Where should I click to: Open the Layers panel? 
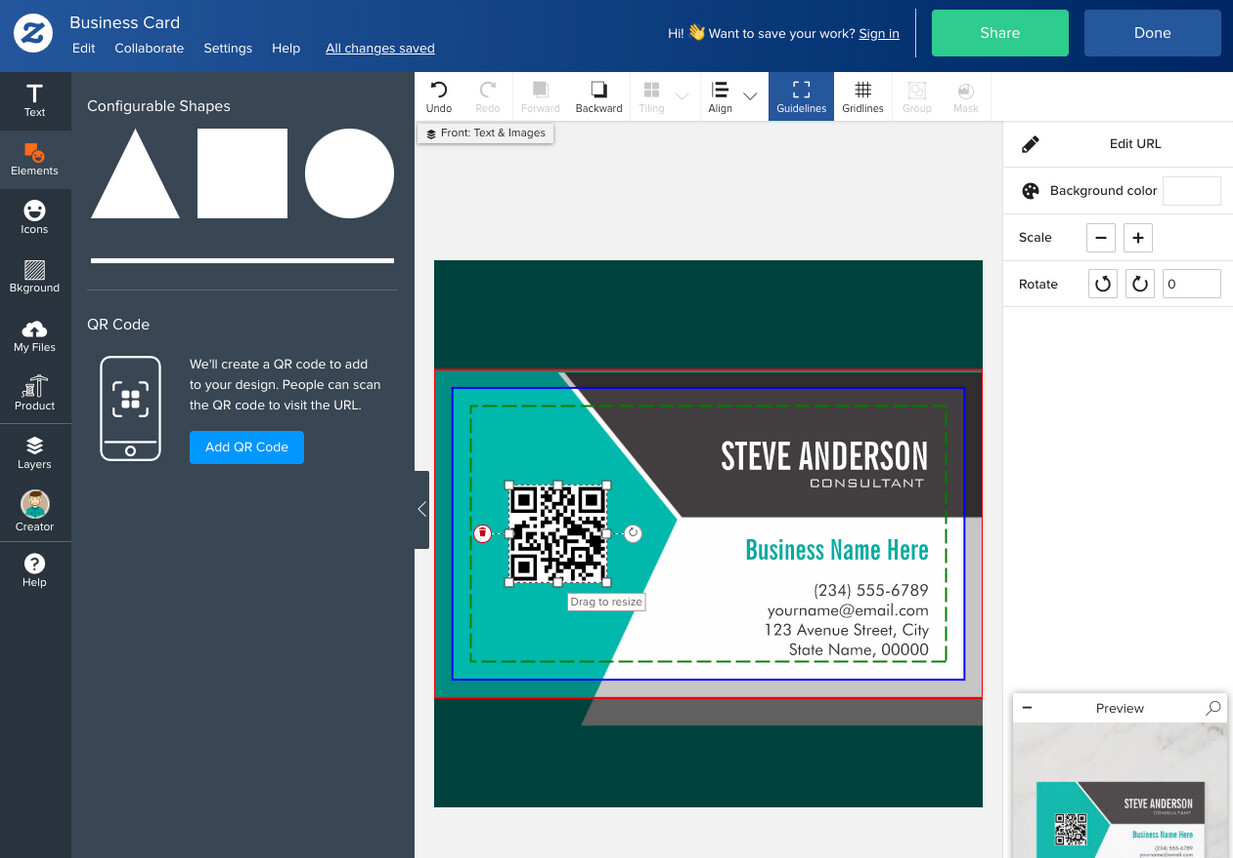(x=35, y=453)
